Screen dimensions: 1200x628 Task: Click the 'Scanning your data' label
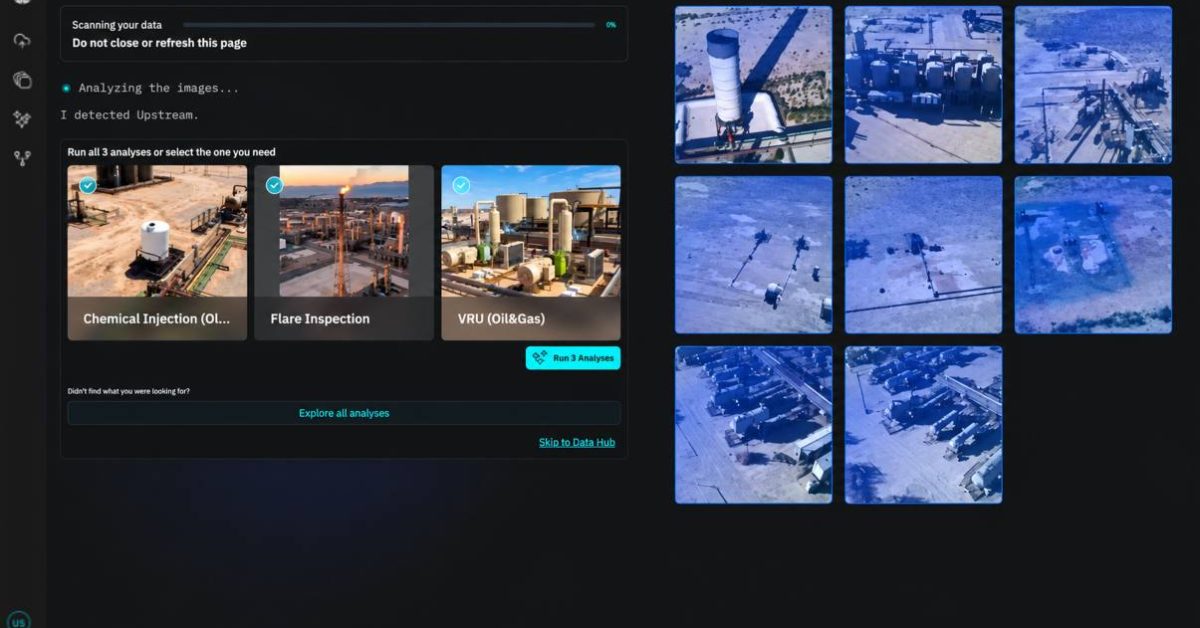(x=117, y=24)
